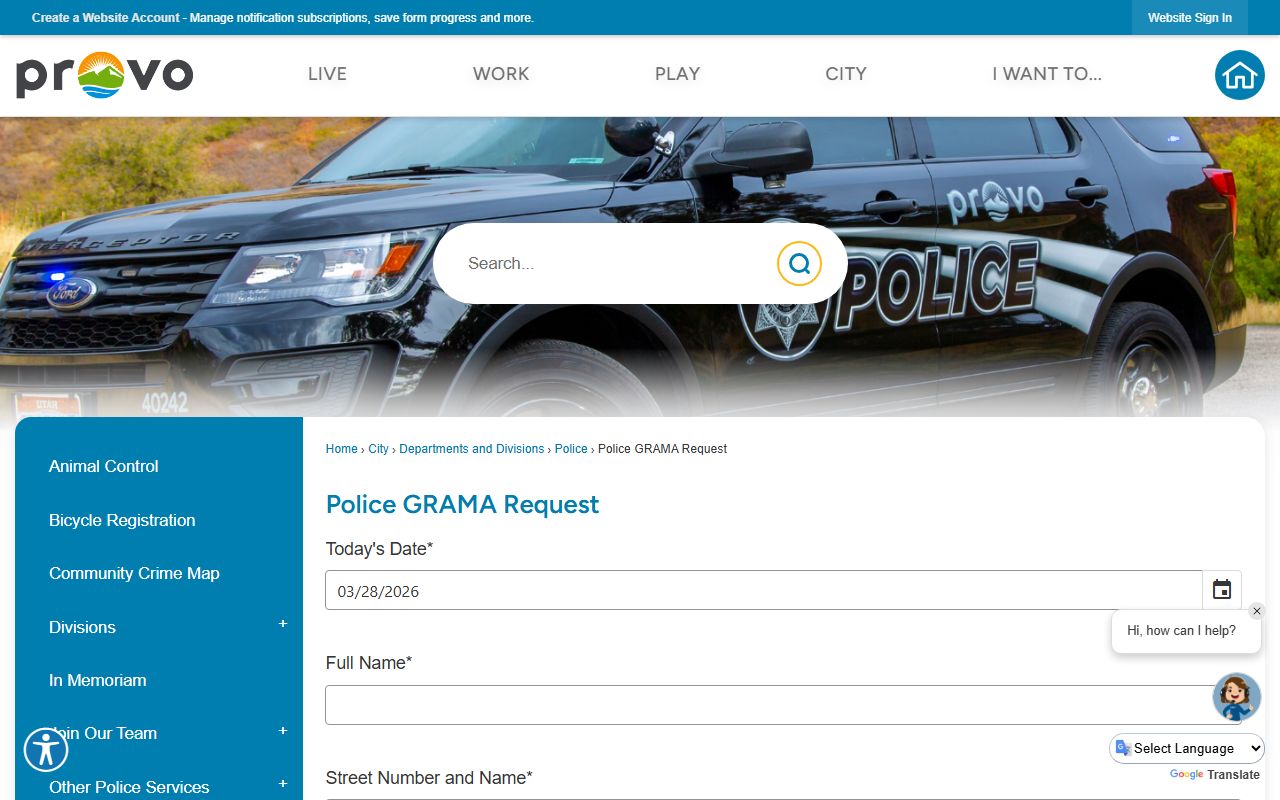Image resolution: width=1280 pixels, height=800 pixels.
Task: Click the Police GRAMA Request heading
Action: pos(462,504)
